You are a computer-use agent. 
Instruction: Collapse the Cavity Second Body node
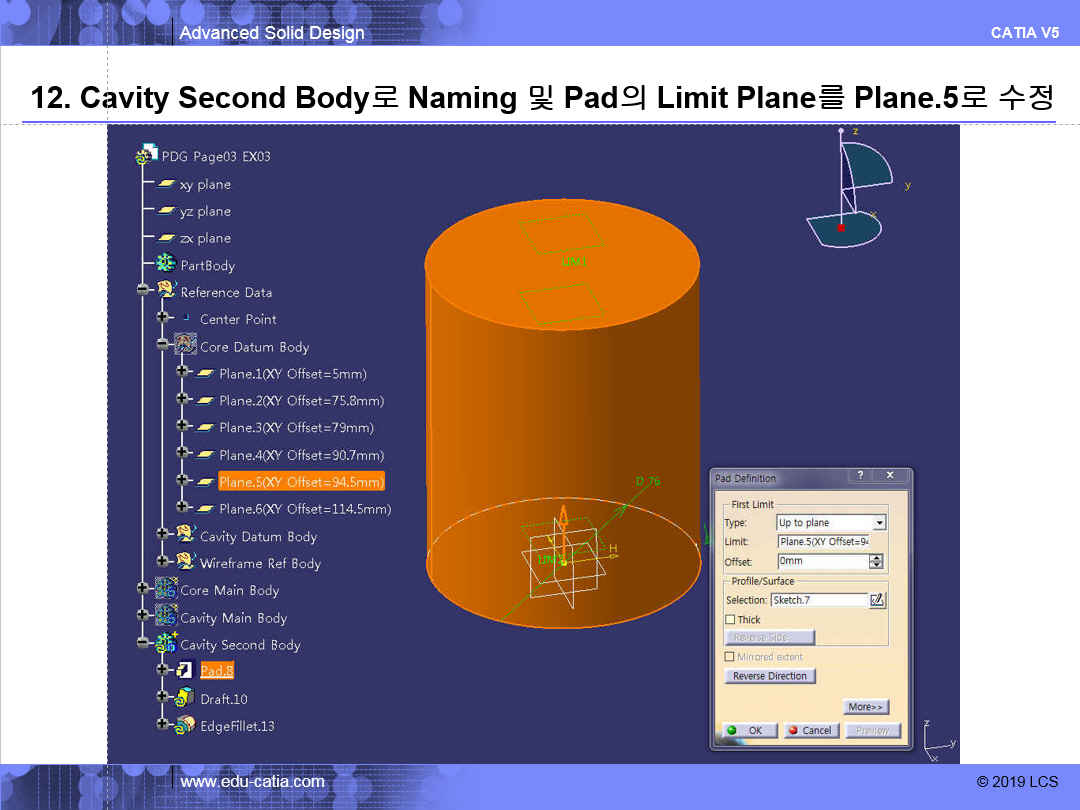tap(143, 643)
